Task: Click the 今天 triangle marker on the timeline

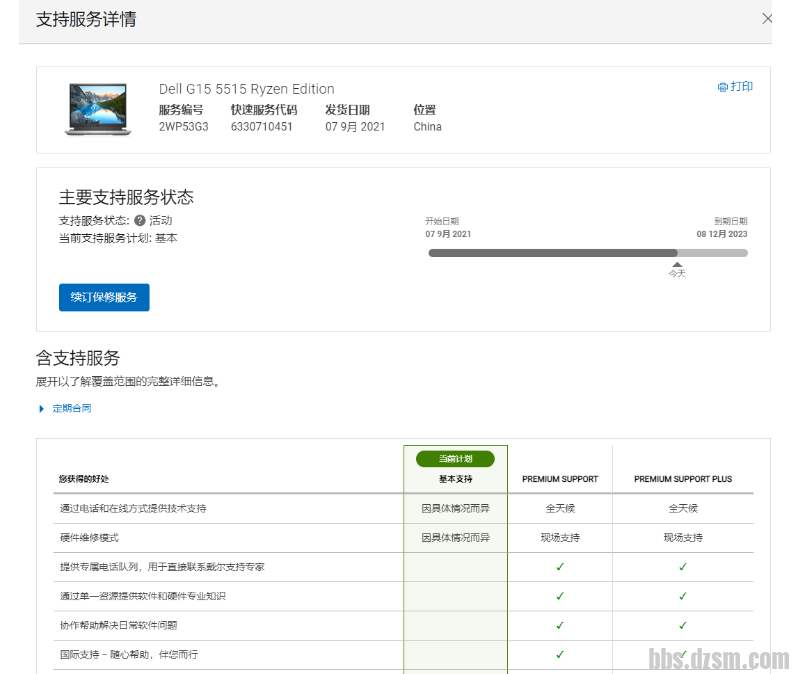Action: [x=677, y=264]
